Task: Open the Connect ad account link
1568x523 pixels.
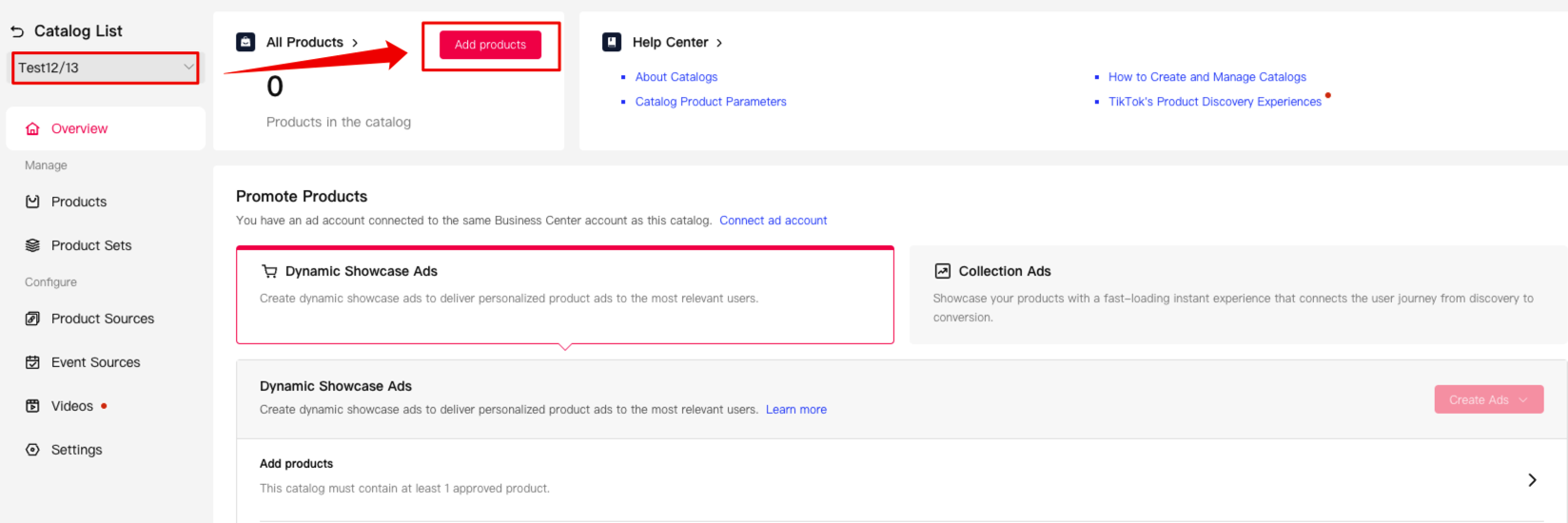Action: pyautogui.click(x=773, y=221)
